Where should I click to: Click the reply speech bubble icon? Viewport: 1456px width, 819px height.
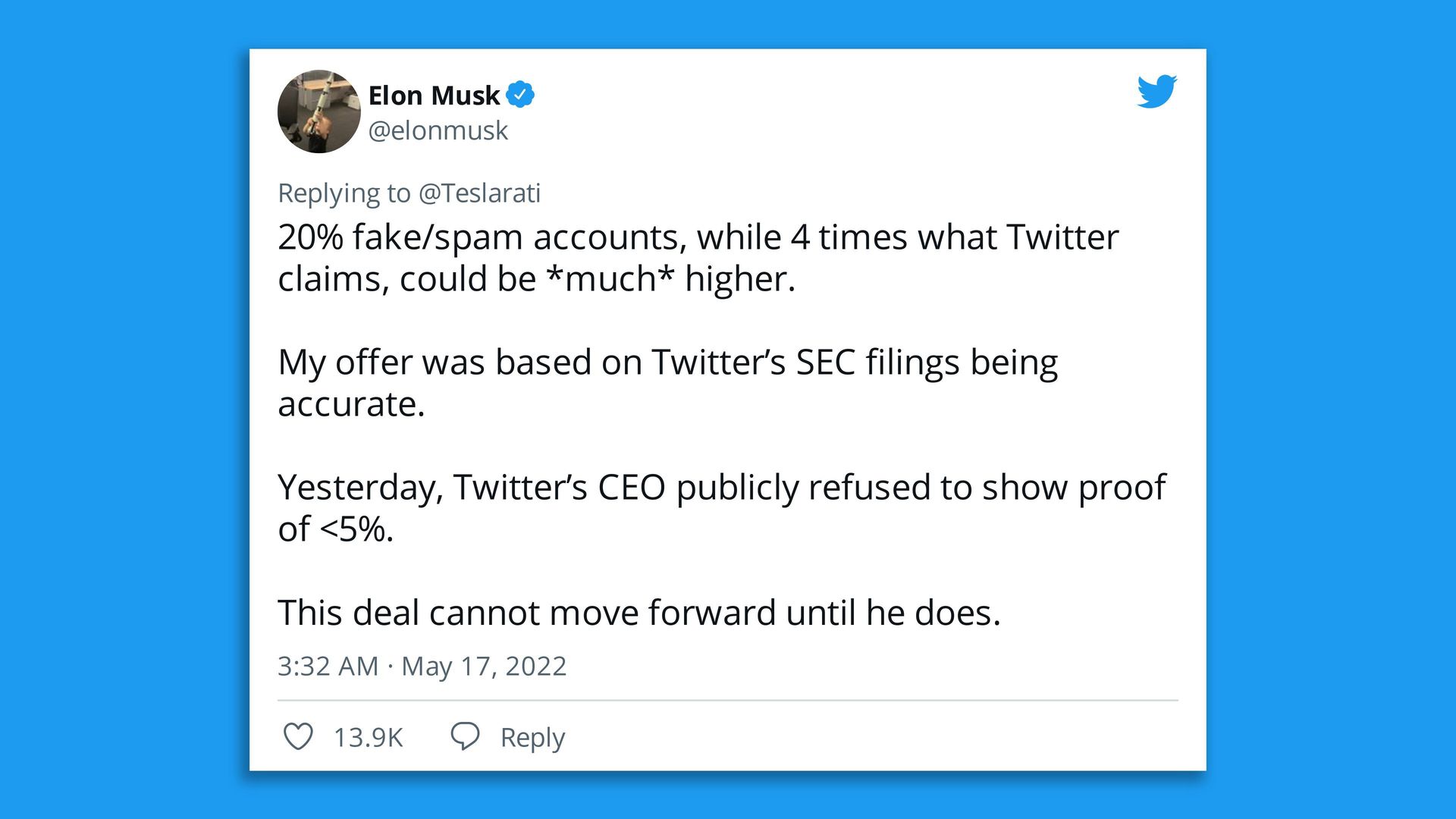[465, 736]
